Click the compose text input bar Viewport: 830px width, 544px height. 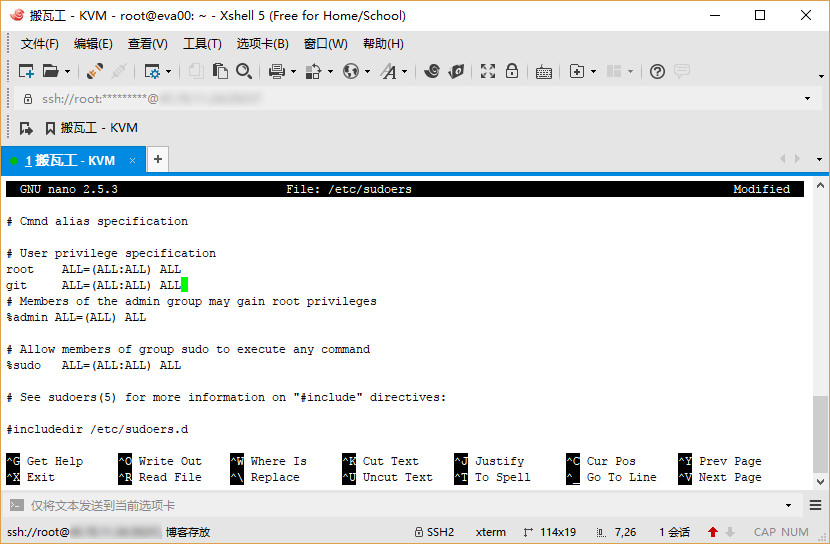click(x=400, y=506)
